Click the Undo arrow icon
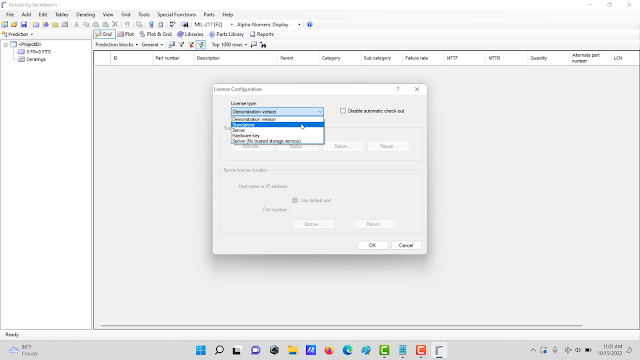Image resolution: width=640 pixels, height=360 pixels. [127, 24]
